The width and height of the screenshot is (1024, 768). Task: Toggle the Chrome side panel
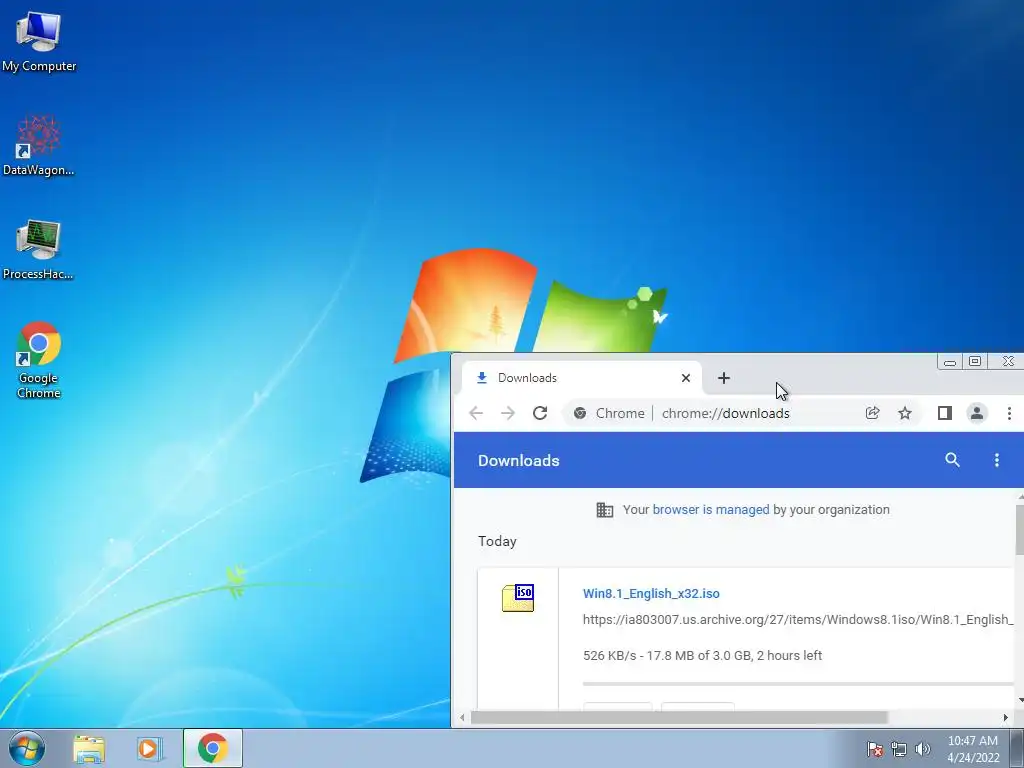(944, 413)
